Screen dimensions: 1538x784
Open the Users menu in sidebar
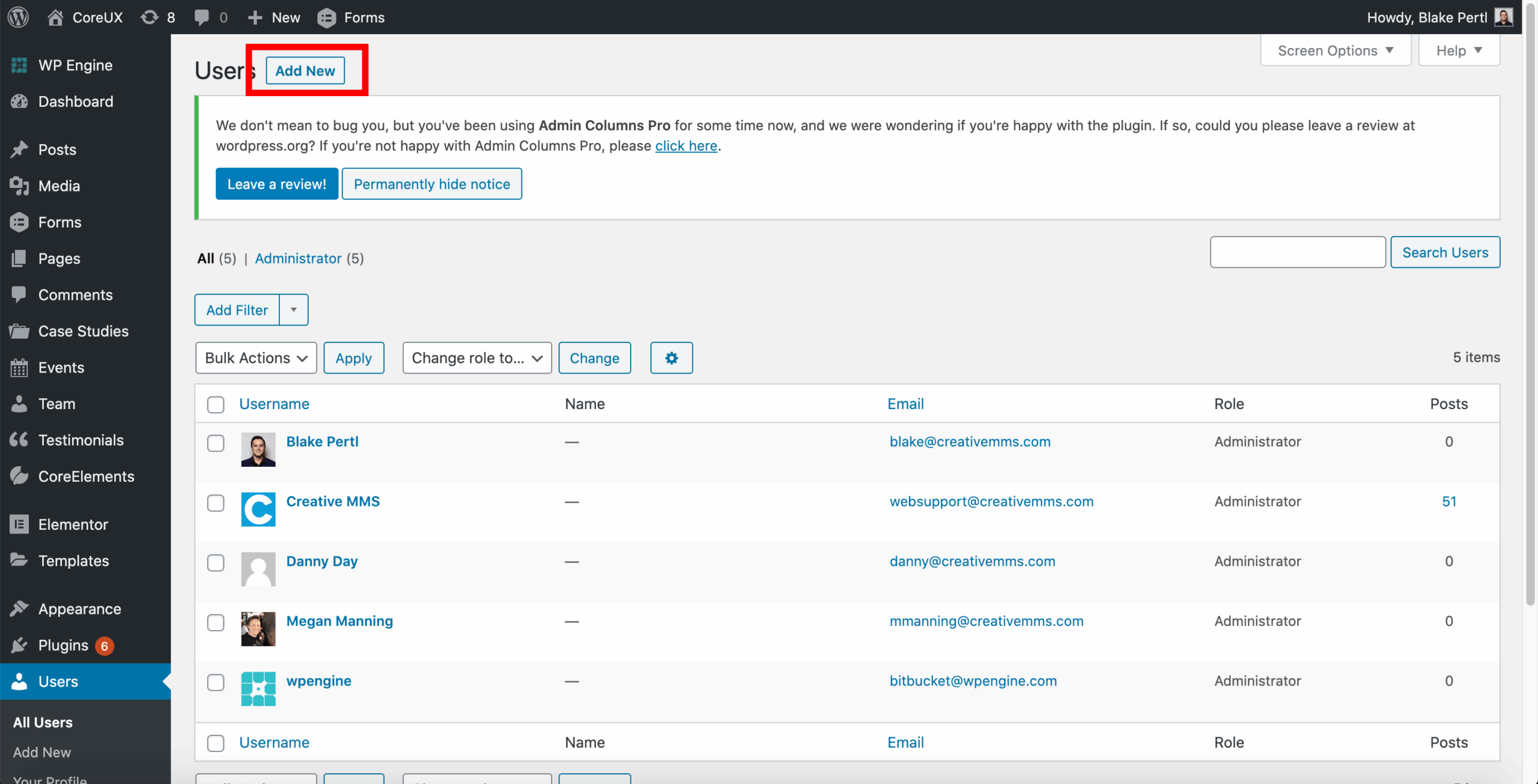[x=85, y=681]
